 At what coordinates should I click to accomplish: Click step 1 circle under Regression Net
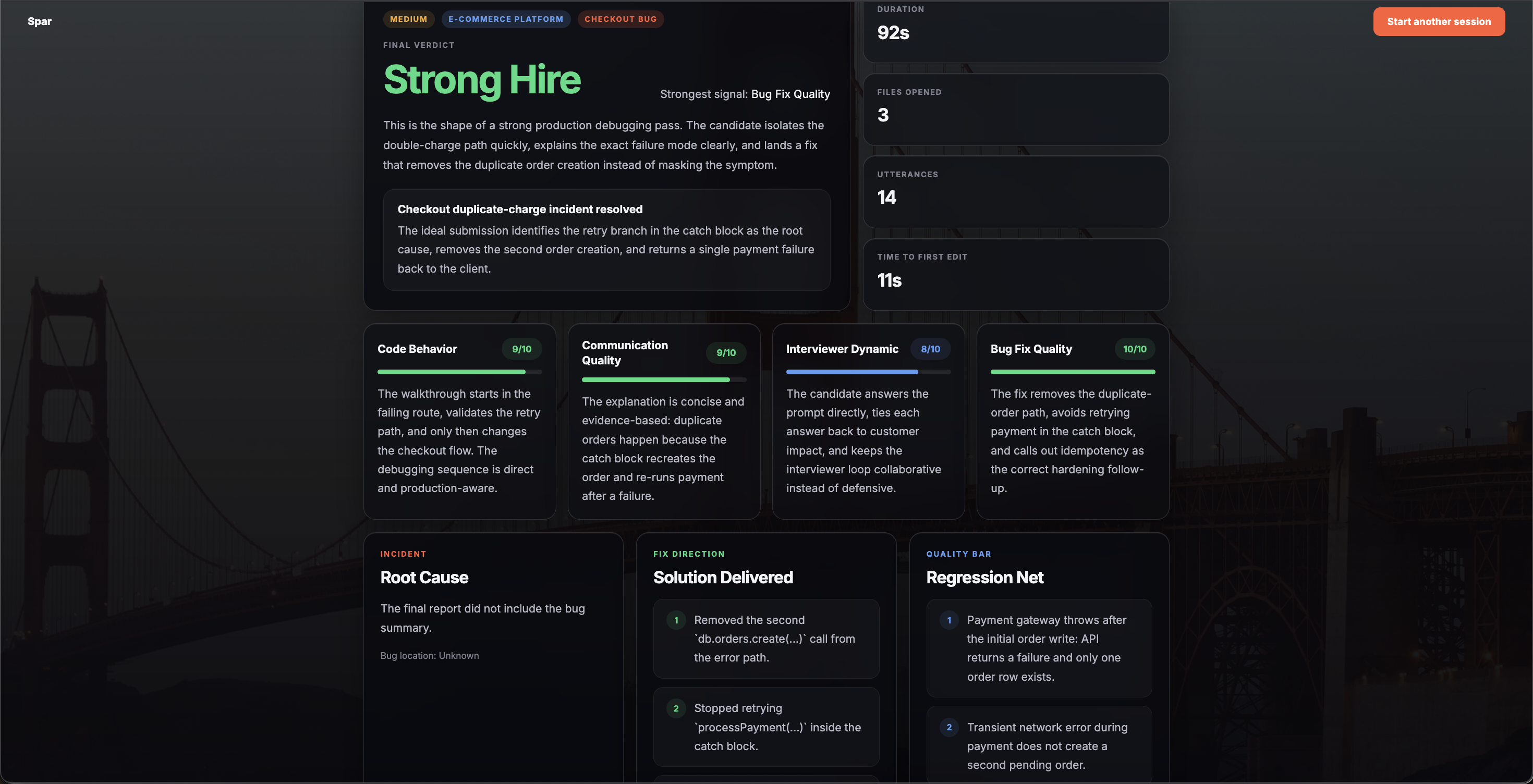[948, 620]
